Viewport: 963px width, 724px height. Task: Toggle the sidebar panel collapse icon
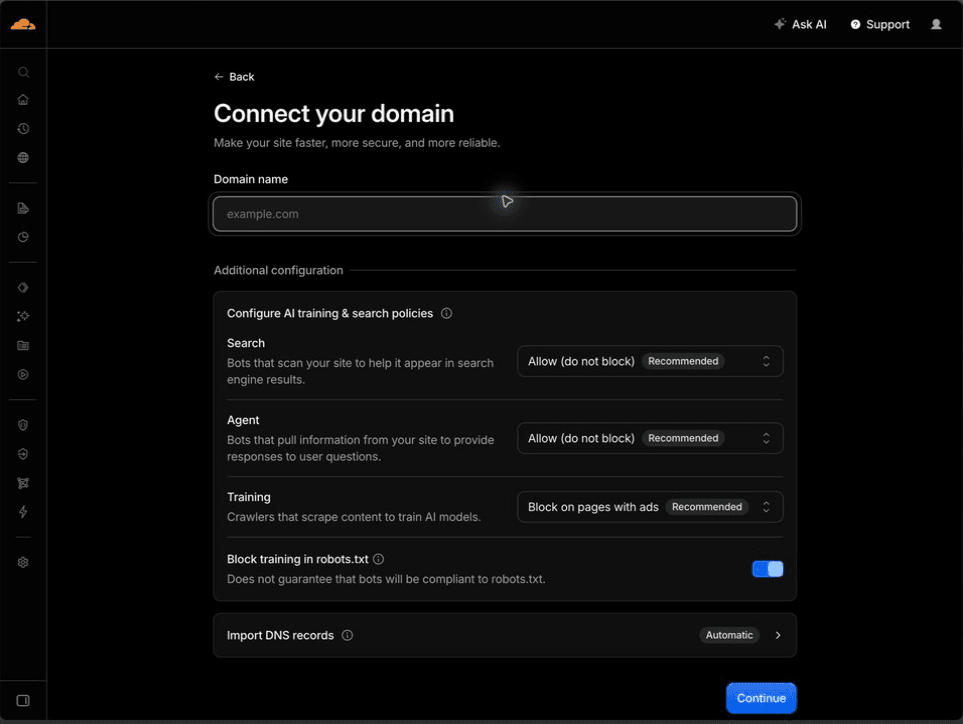(23, 701)
